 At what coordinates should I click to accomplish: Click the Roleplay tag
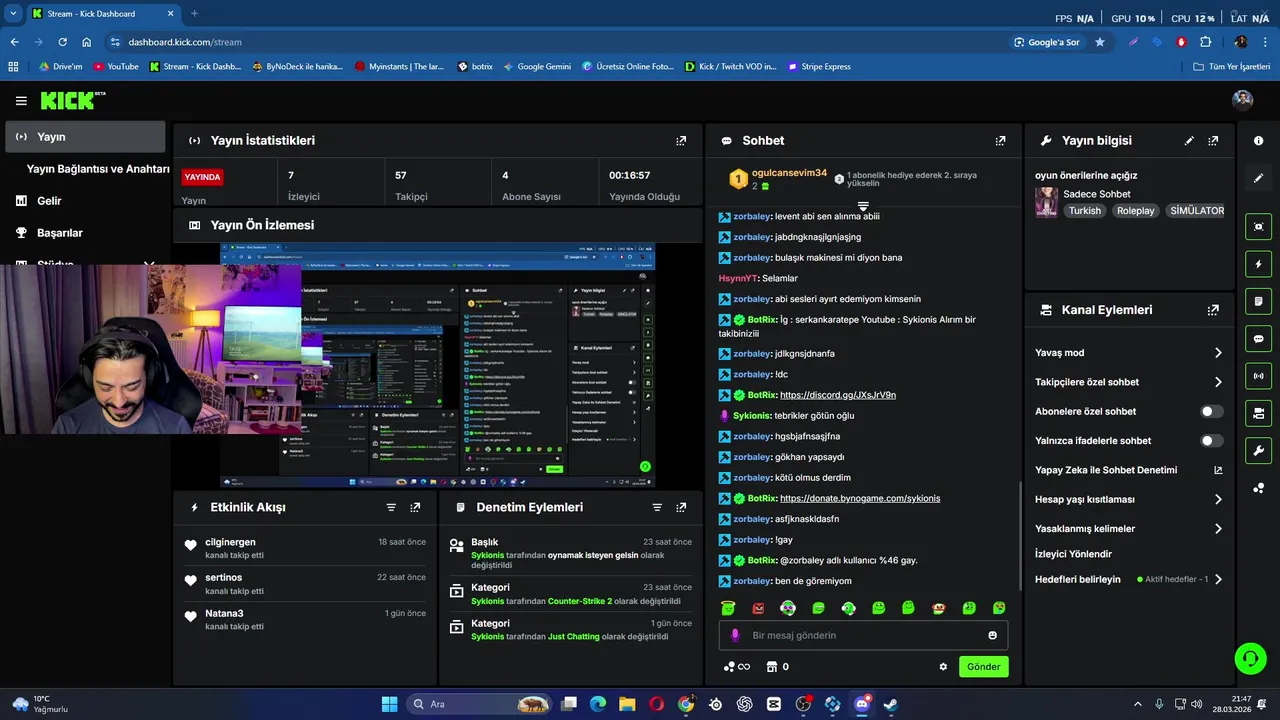[1135, 211]
